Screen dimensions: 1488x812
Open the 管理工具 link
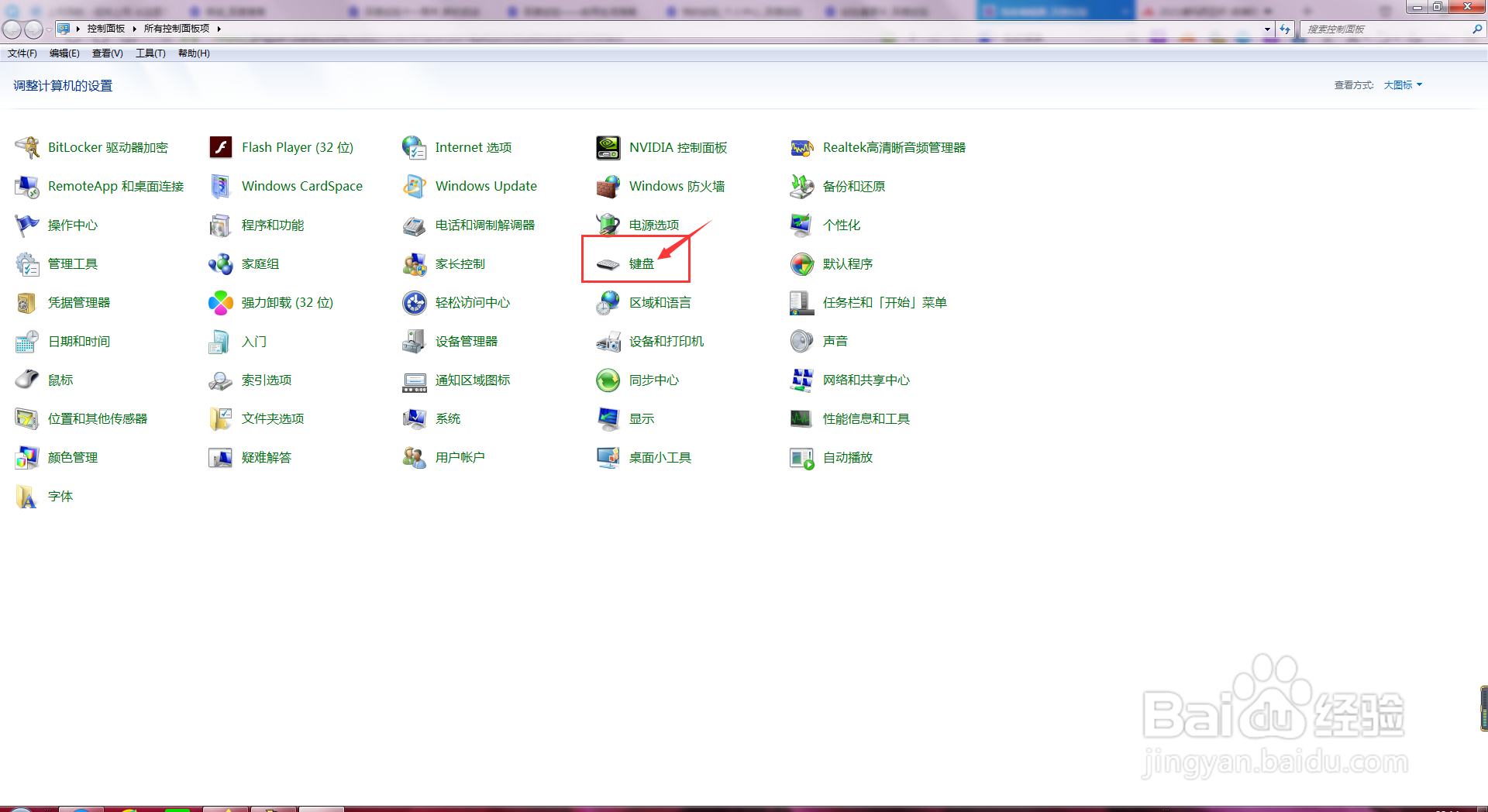point(73,263)
